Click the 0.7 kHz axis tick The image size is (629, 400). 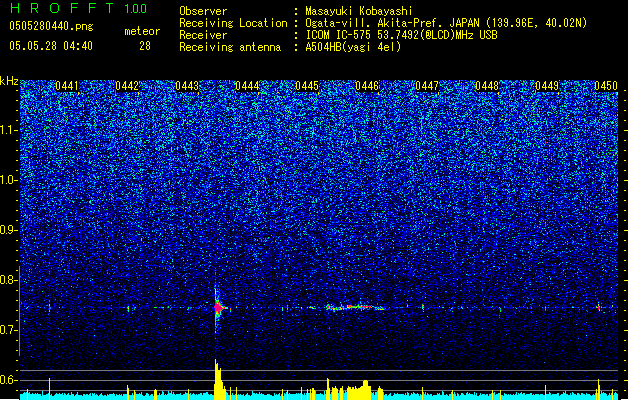(8, 330)
